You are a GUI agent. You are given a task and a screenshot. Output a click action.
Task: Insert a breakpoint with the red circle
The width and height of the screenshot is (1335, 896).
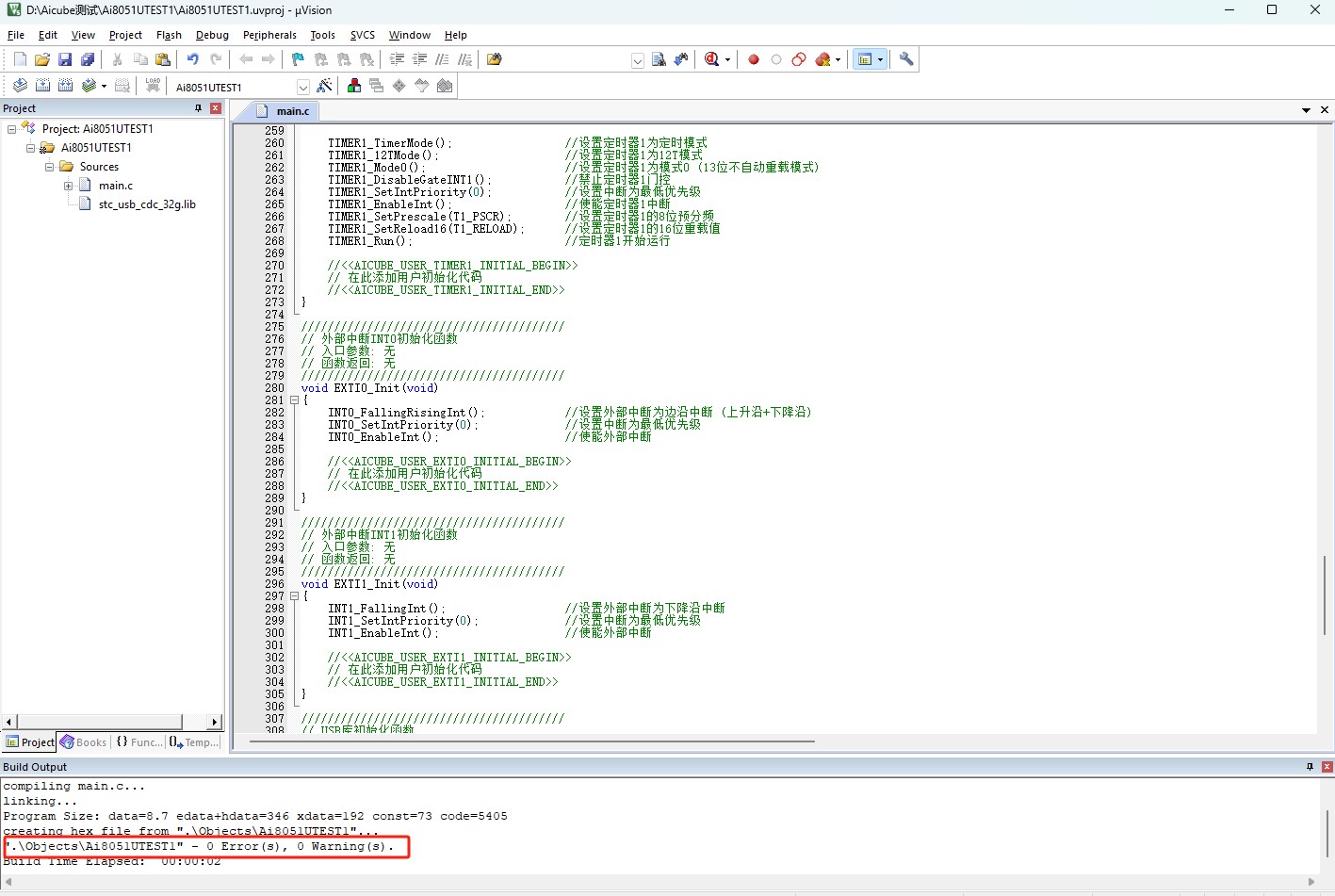[x=754, y=59]
